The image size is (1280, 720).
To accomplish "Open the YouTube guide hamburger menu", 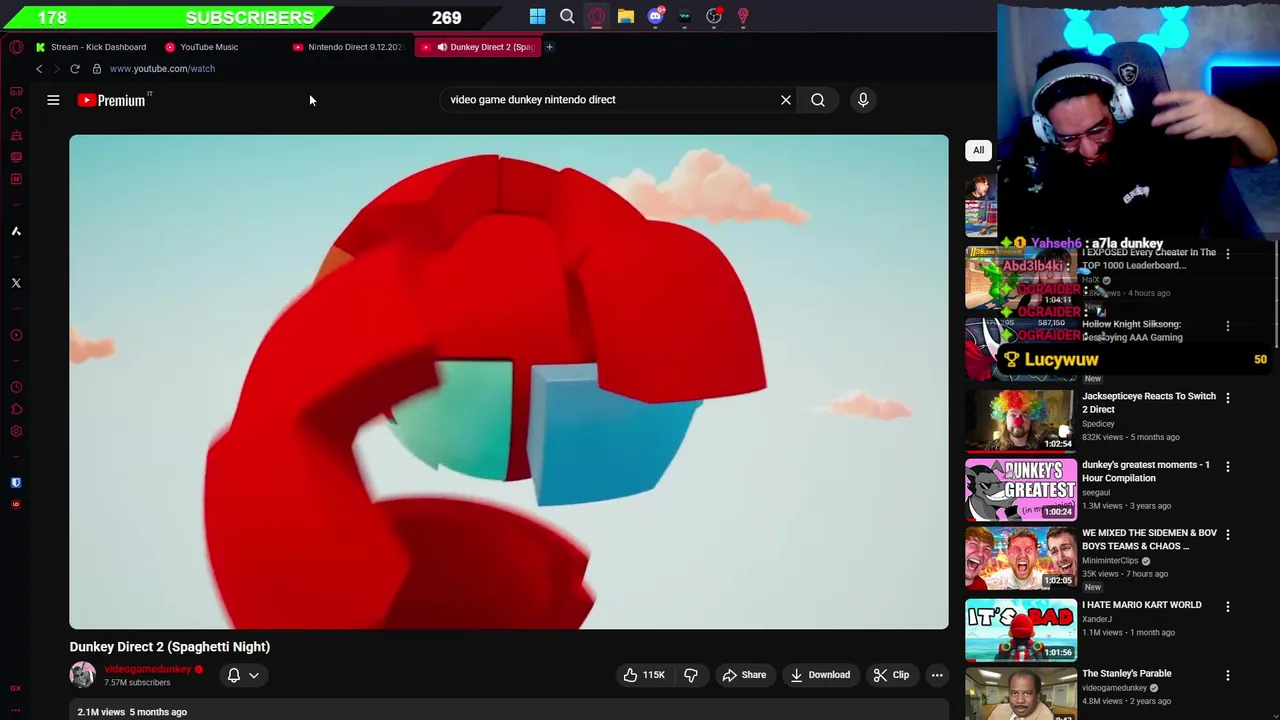I will click(x=53, y=100).
